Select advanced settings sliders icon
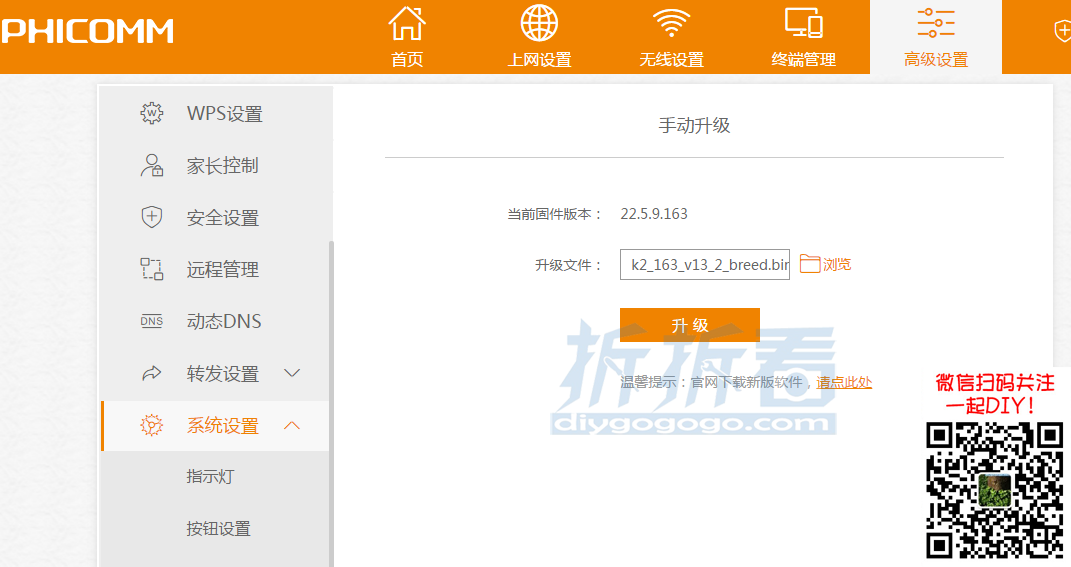Viewport: 1071px width, 567px height. click(935, 23)
